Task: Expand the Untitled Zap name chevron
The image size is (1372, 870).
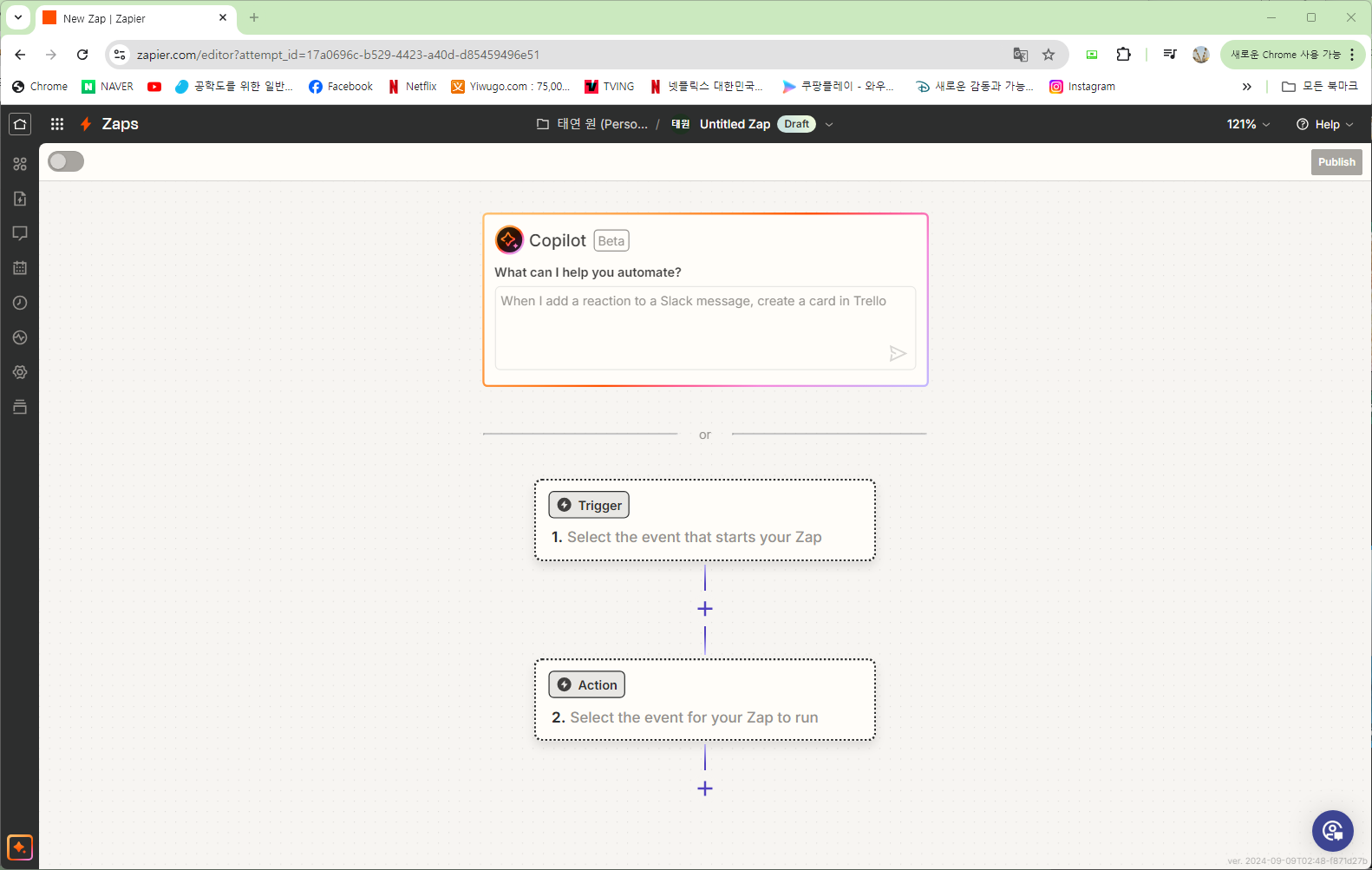Action: click(829, 124)
